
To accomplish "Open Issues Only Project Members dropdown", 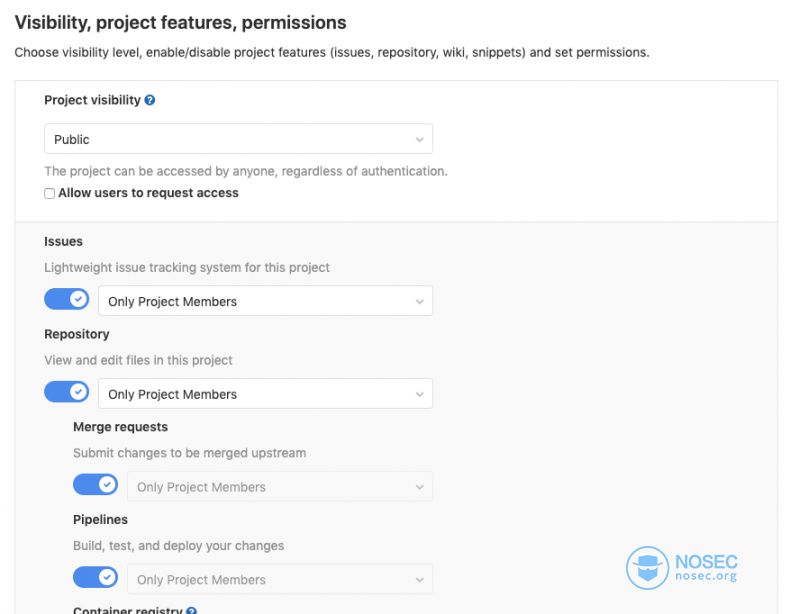I will 266,301.
